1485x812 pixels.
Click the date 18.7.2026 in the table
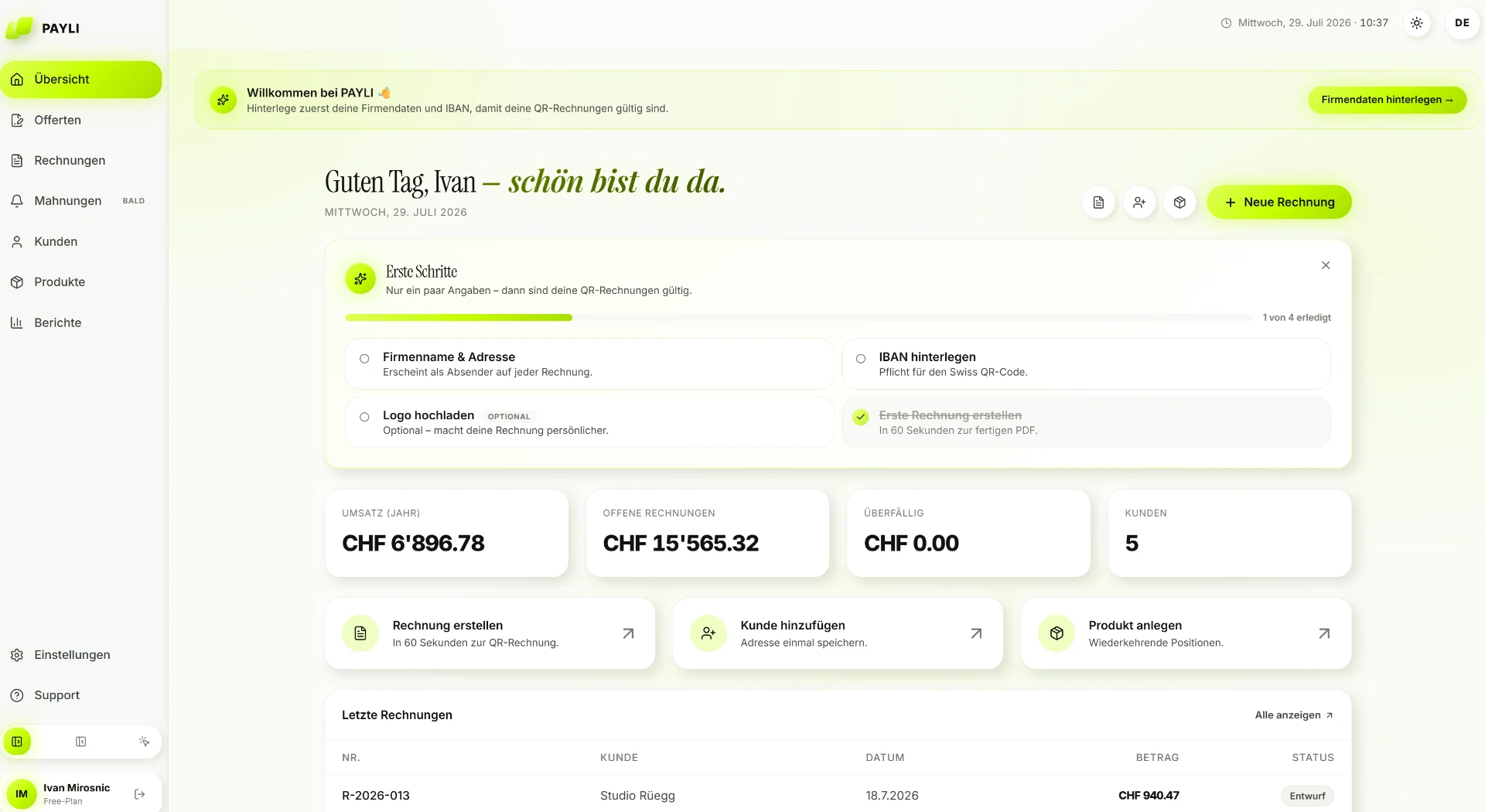click(892, 796)
